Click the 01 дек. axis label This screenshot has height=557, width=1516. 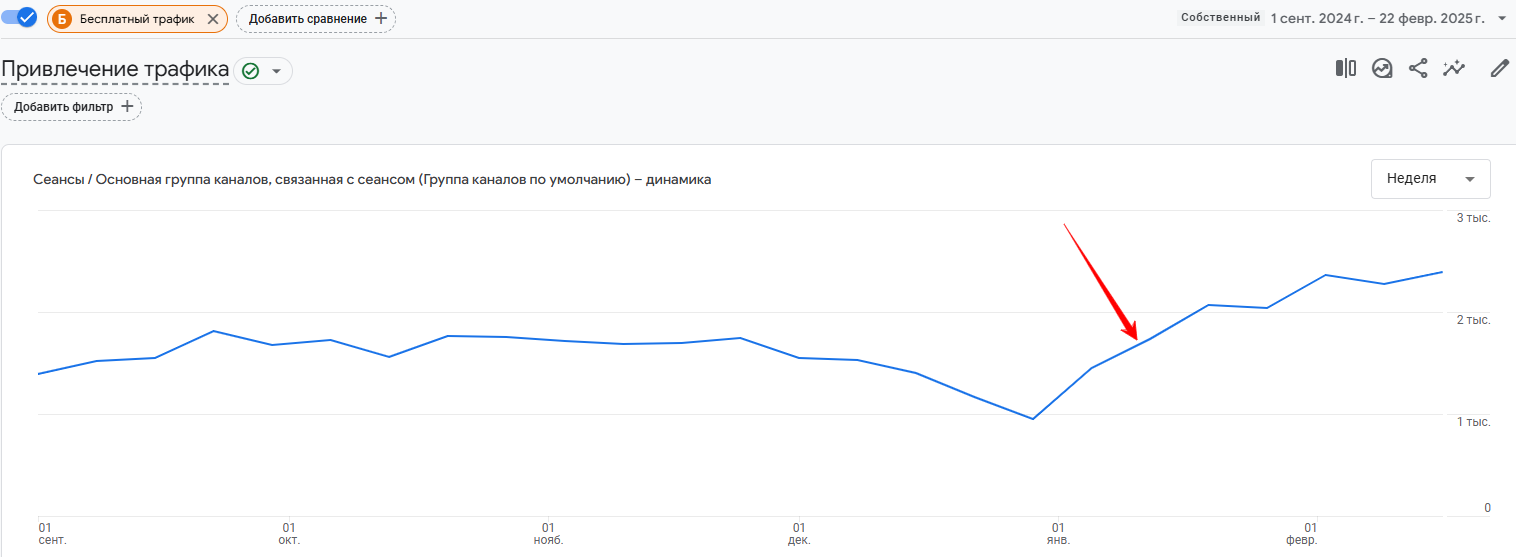tap(799, 533)
